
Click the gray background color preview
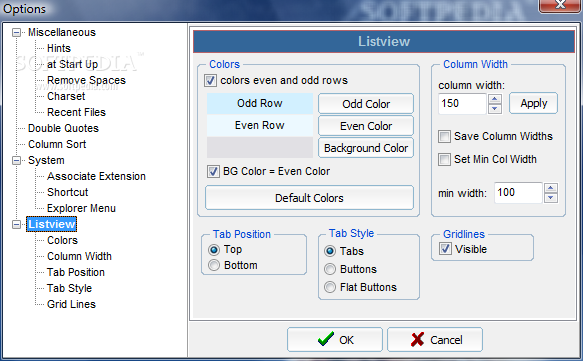[260, 148]
